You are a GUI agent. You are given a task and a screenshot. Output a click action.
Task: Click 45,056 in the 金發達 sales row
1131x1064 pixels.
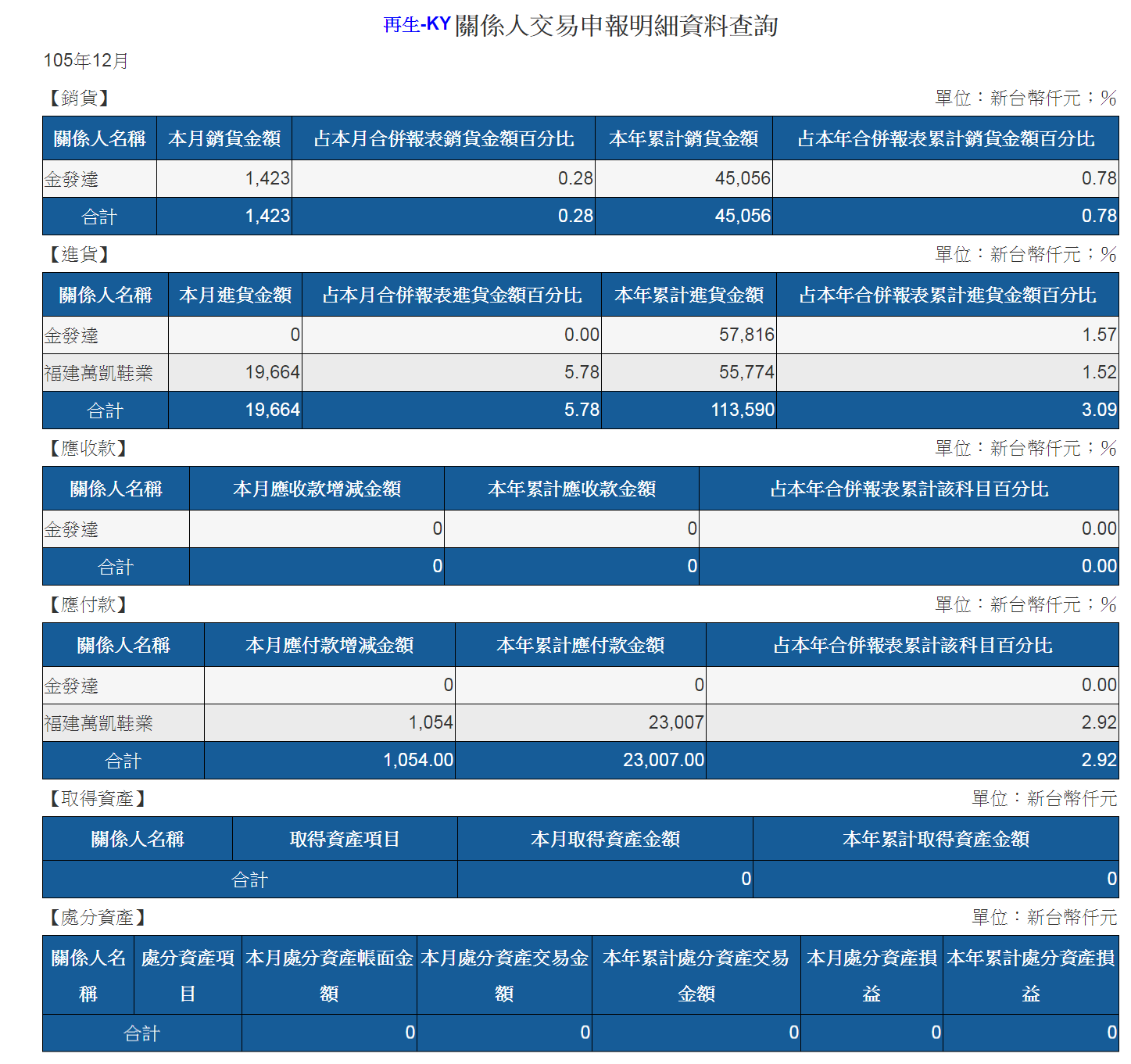[x=743, y=178]
